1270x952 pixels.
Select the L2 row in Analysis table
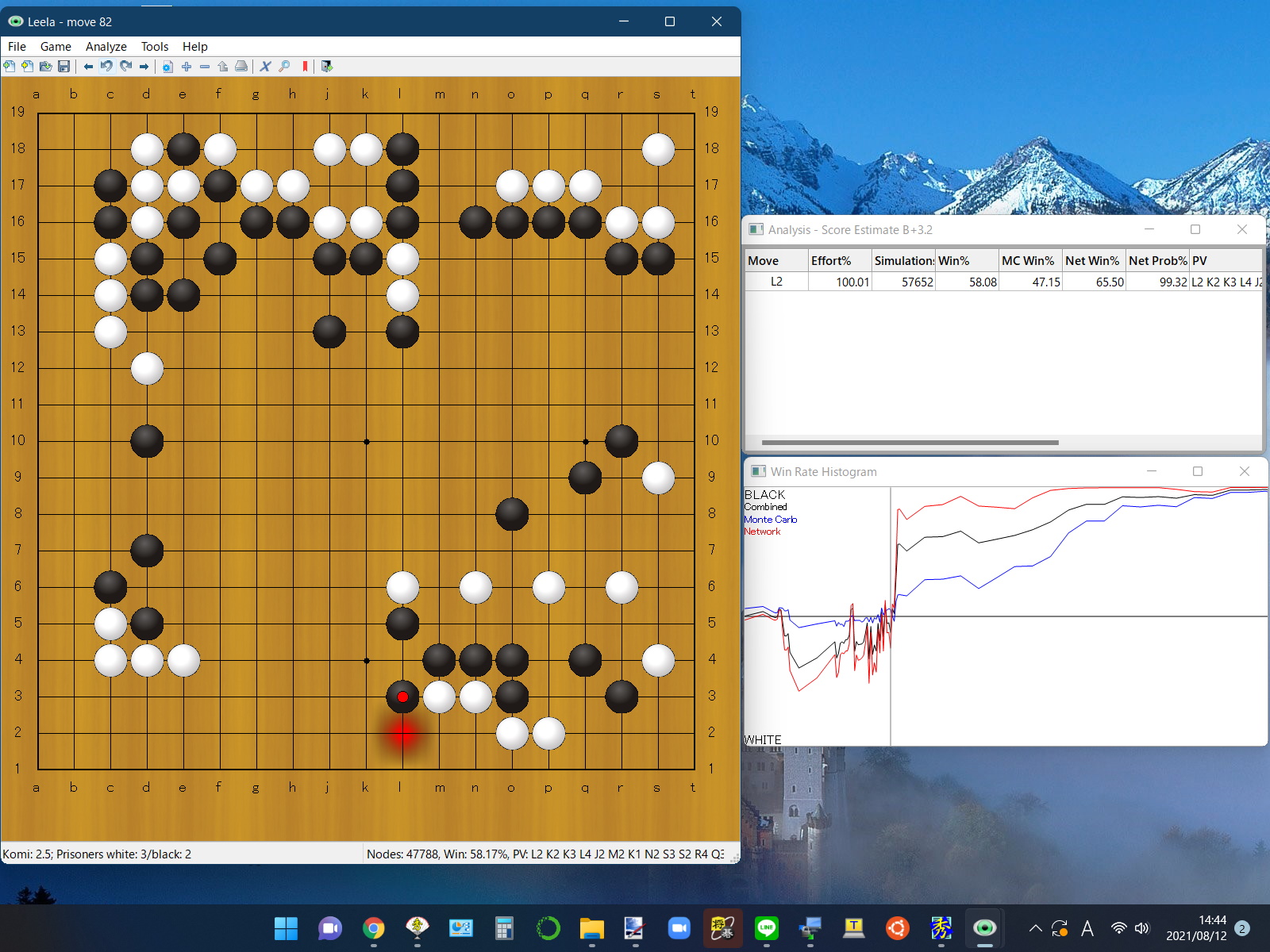point(776,282)
